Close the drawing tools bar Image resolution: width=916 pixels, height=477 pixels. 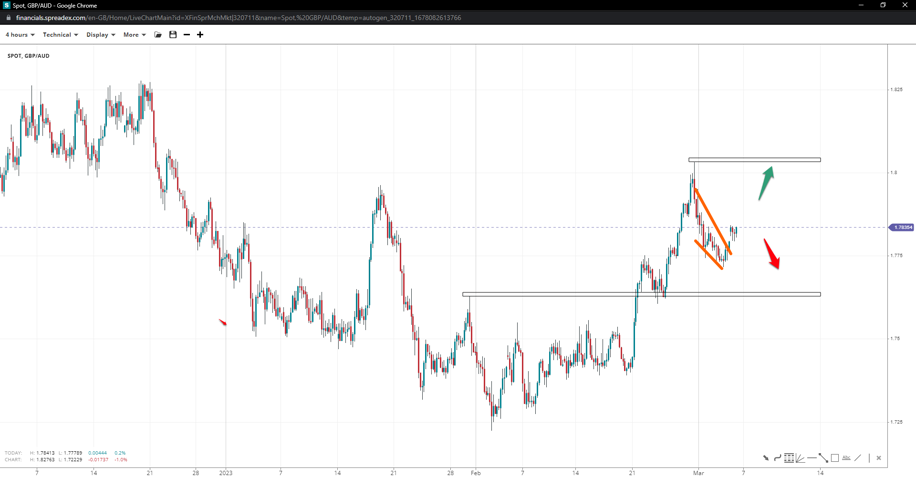[x=879, y=458]
